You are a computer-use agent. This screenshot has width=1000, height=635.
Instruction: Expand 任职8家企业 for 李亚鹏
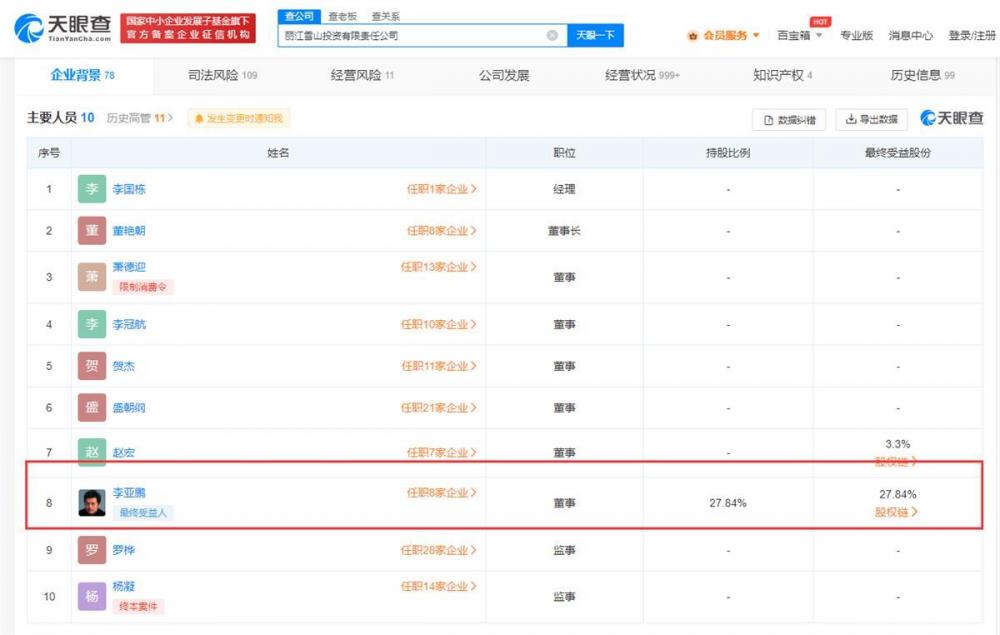(441, 493)
